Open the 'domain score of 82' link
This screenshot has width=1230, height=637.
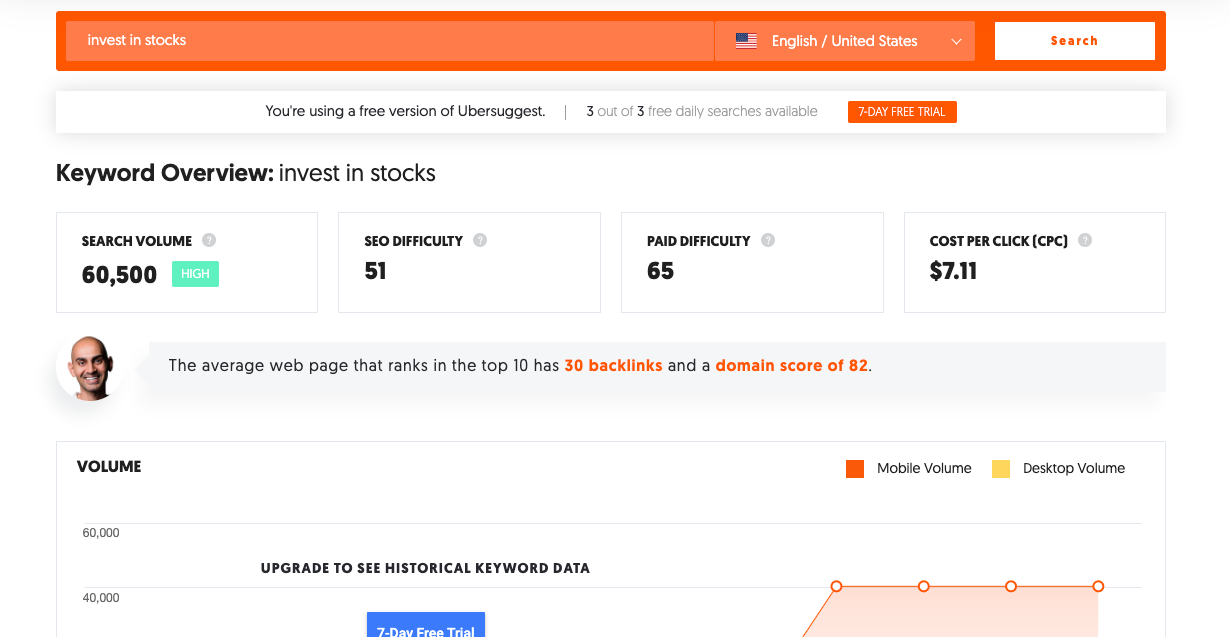point(792,366)
